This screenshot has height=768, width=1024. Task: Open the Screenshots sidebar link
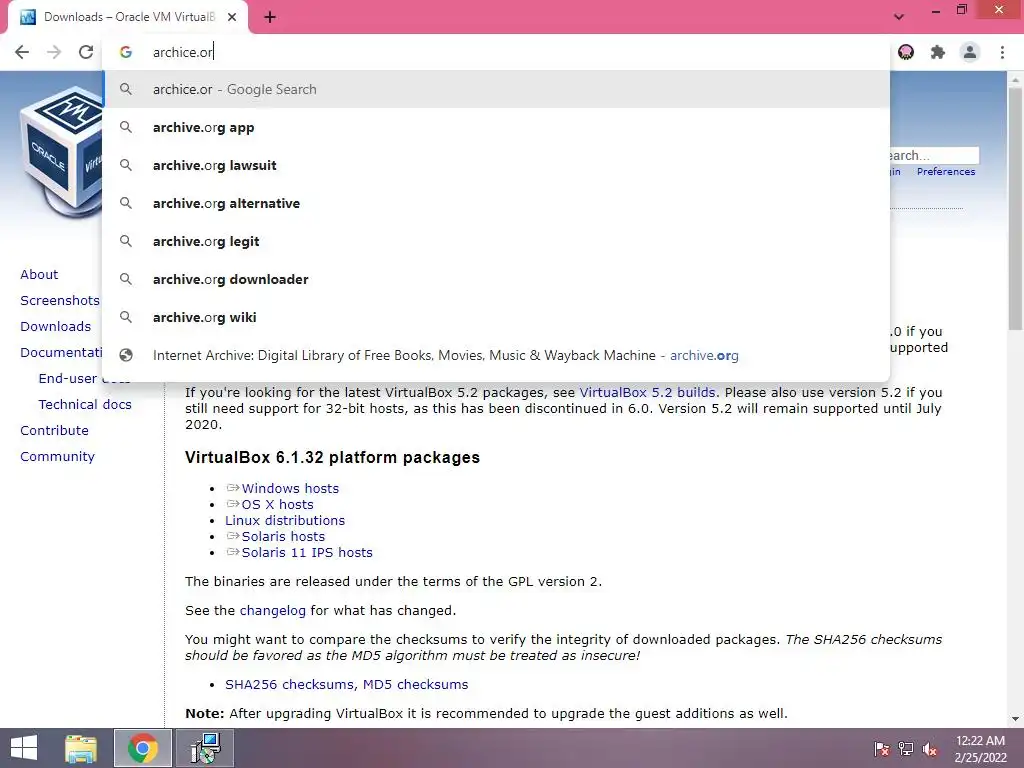tap(59, 300)
